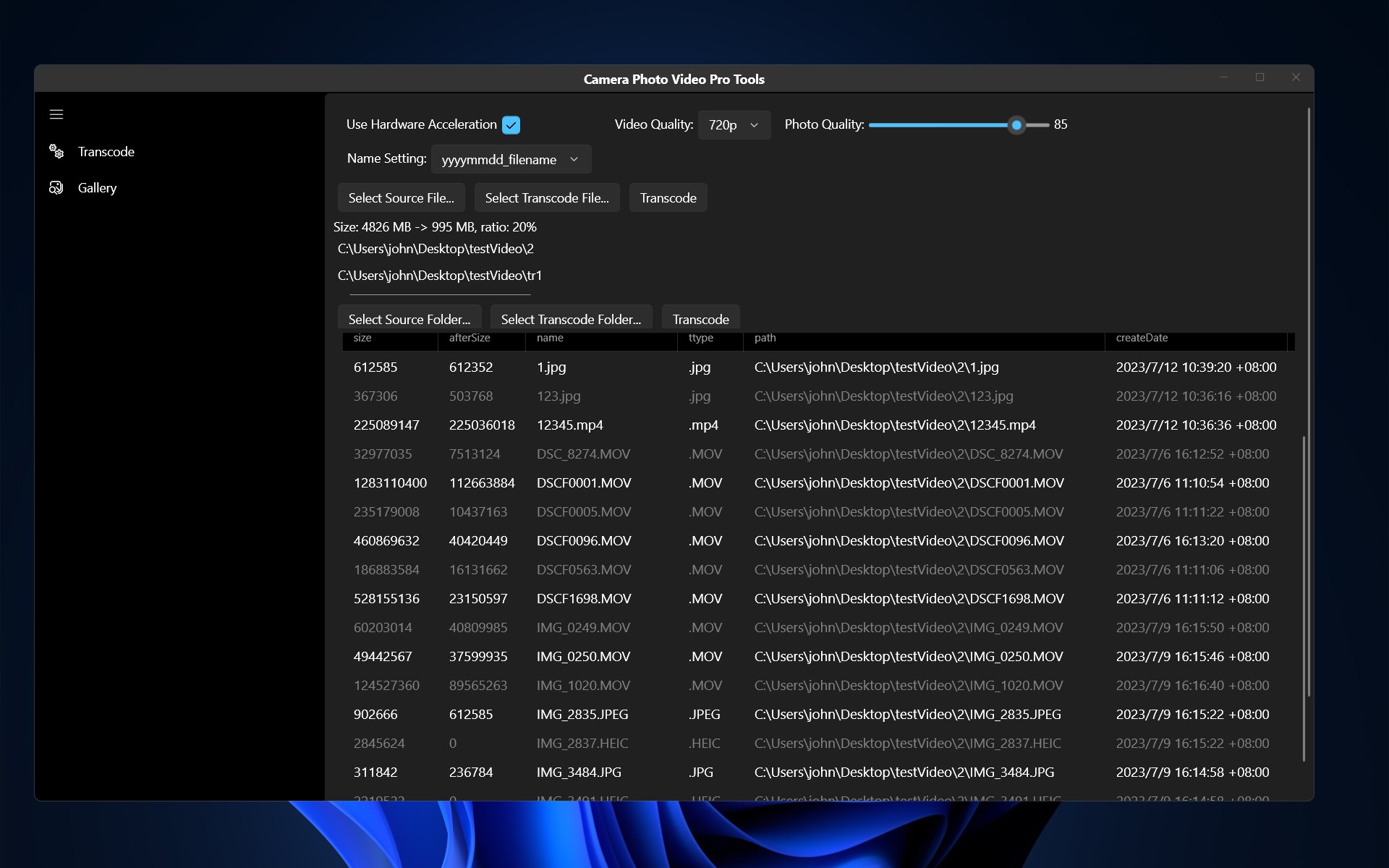
Task: Click the Transcode gears icon in sidebar
Action: (x=56, y=151)
